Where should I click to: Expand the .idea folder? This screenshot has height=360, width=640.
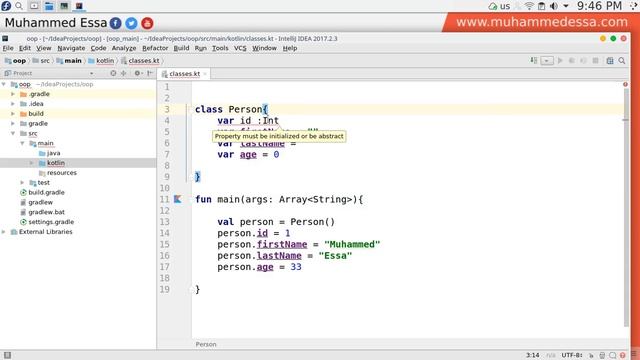(13, 104)
